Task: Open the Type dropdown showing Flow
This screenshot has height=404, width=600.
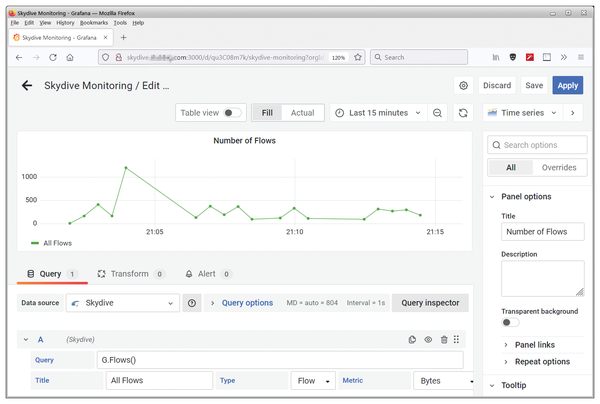Action: tap(313, 381)
